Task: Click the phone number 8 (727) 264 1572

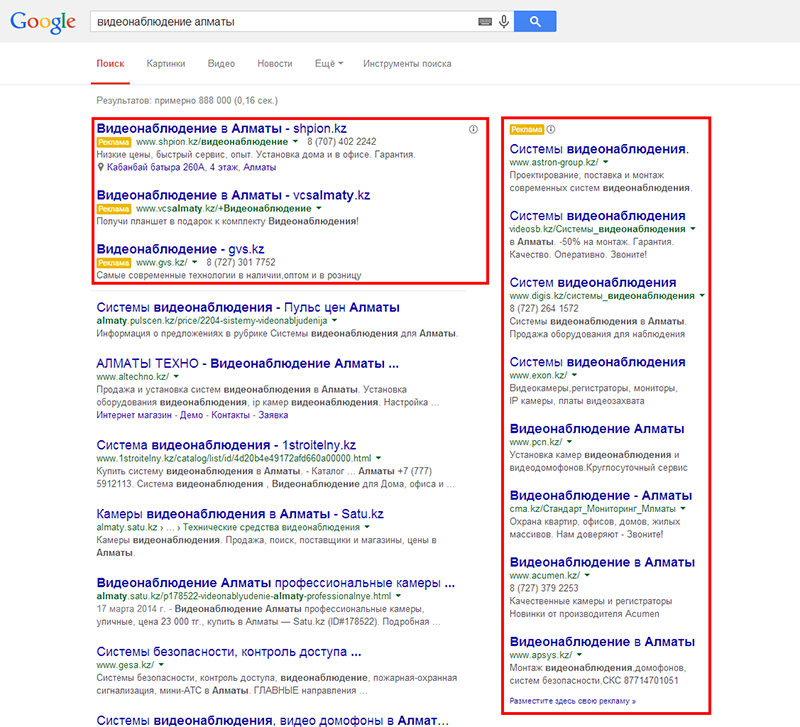Action: pos(544,309)
